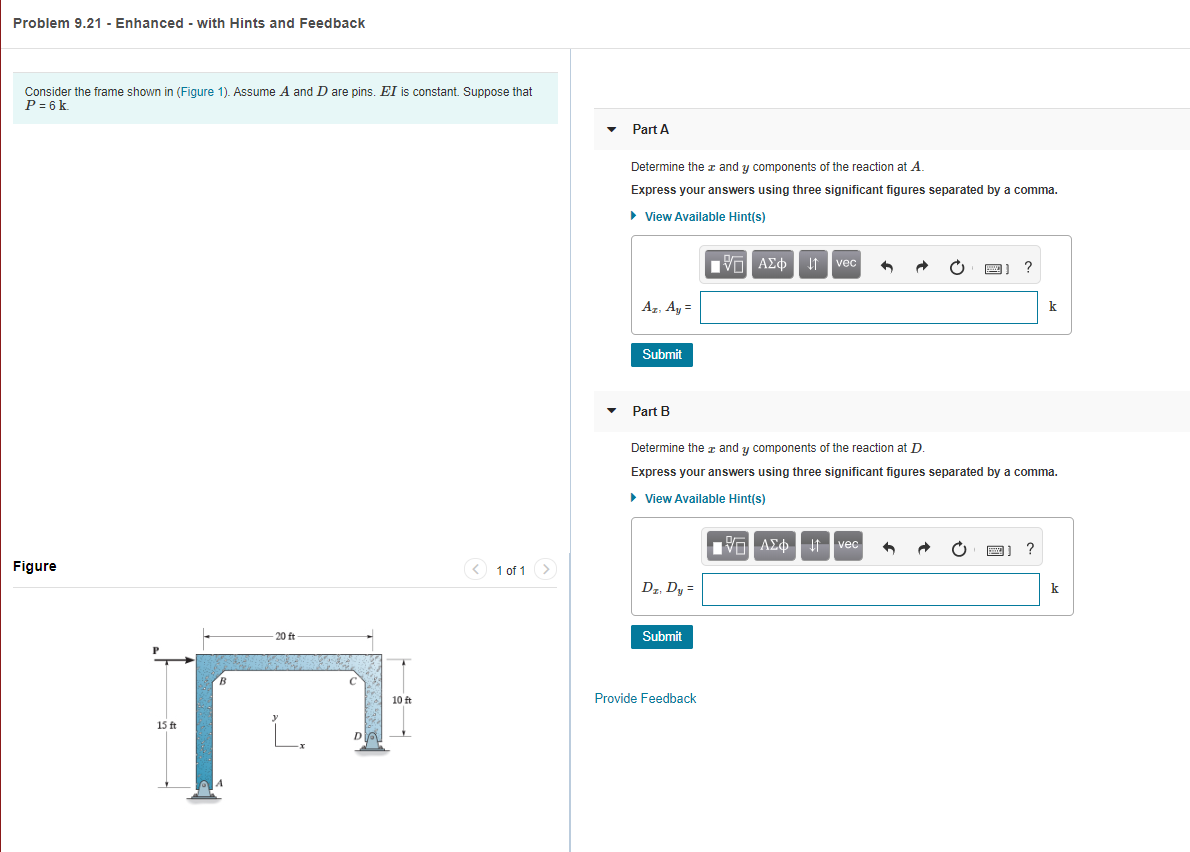The width and height of the screenshot is (1190, 852).
Task: Submit the Part A answer
Action: tap(661, 354)
